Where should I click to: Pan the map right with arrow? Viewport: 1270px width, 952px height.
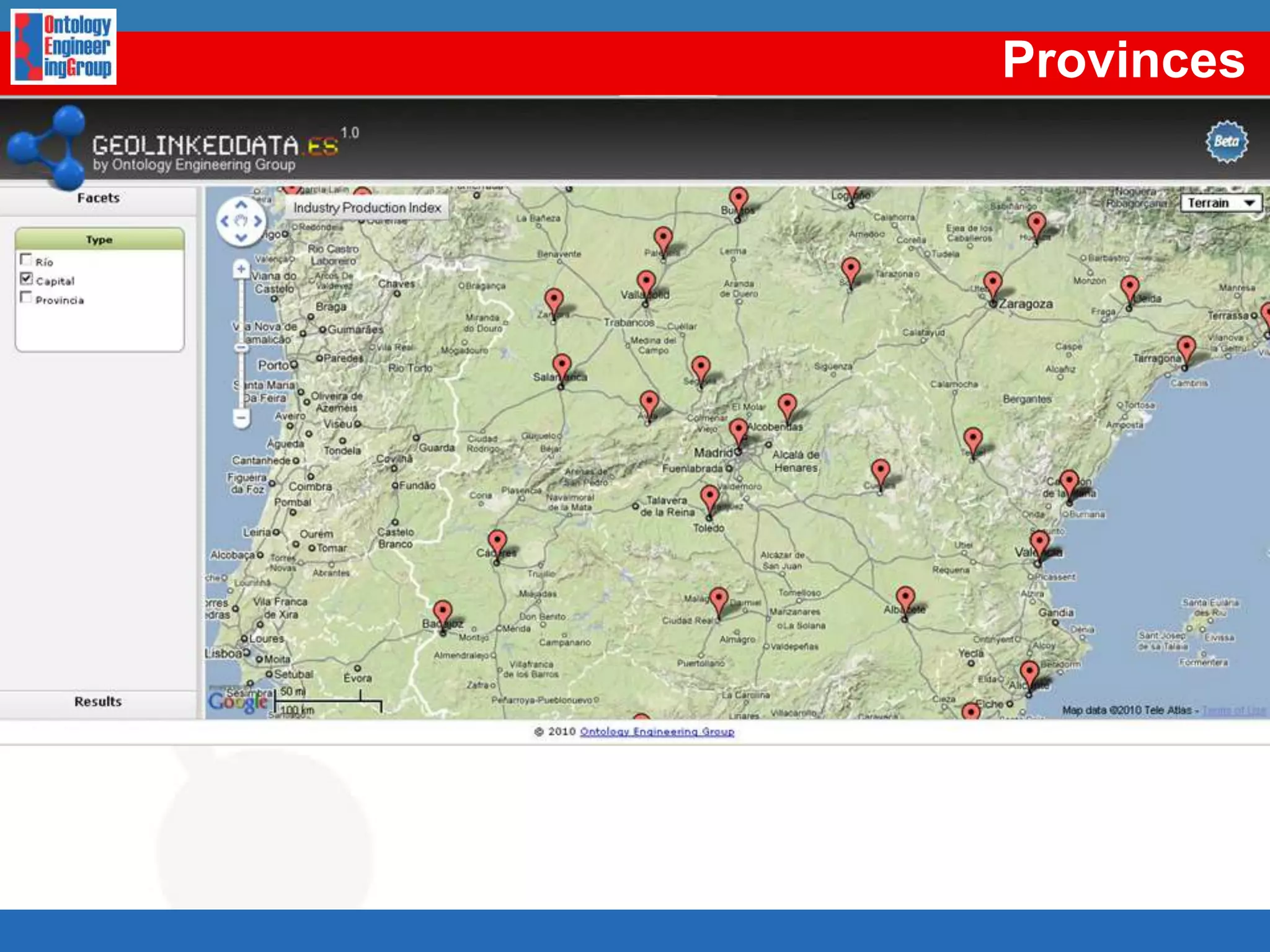[258, 221]
